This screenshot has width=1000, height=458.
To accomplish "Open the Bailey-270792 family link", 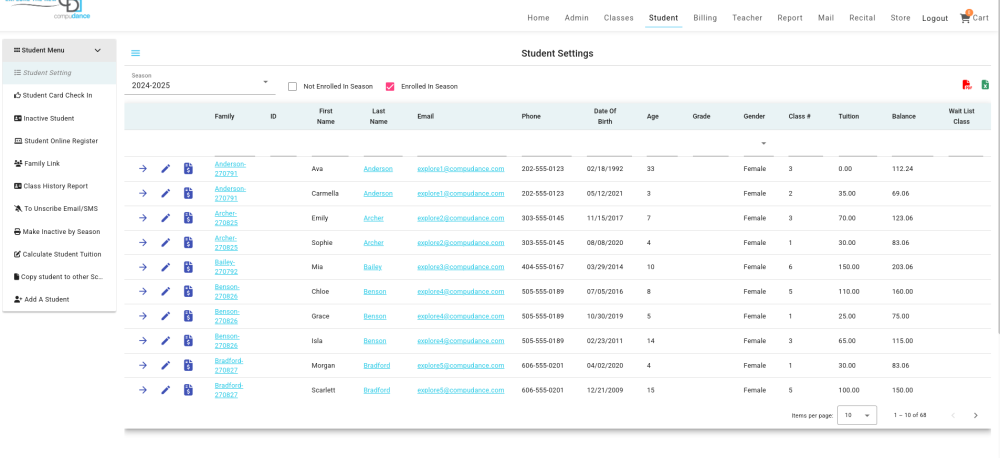I will [x=225, y=267].
